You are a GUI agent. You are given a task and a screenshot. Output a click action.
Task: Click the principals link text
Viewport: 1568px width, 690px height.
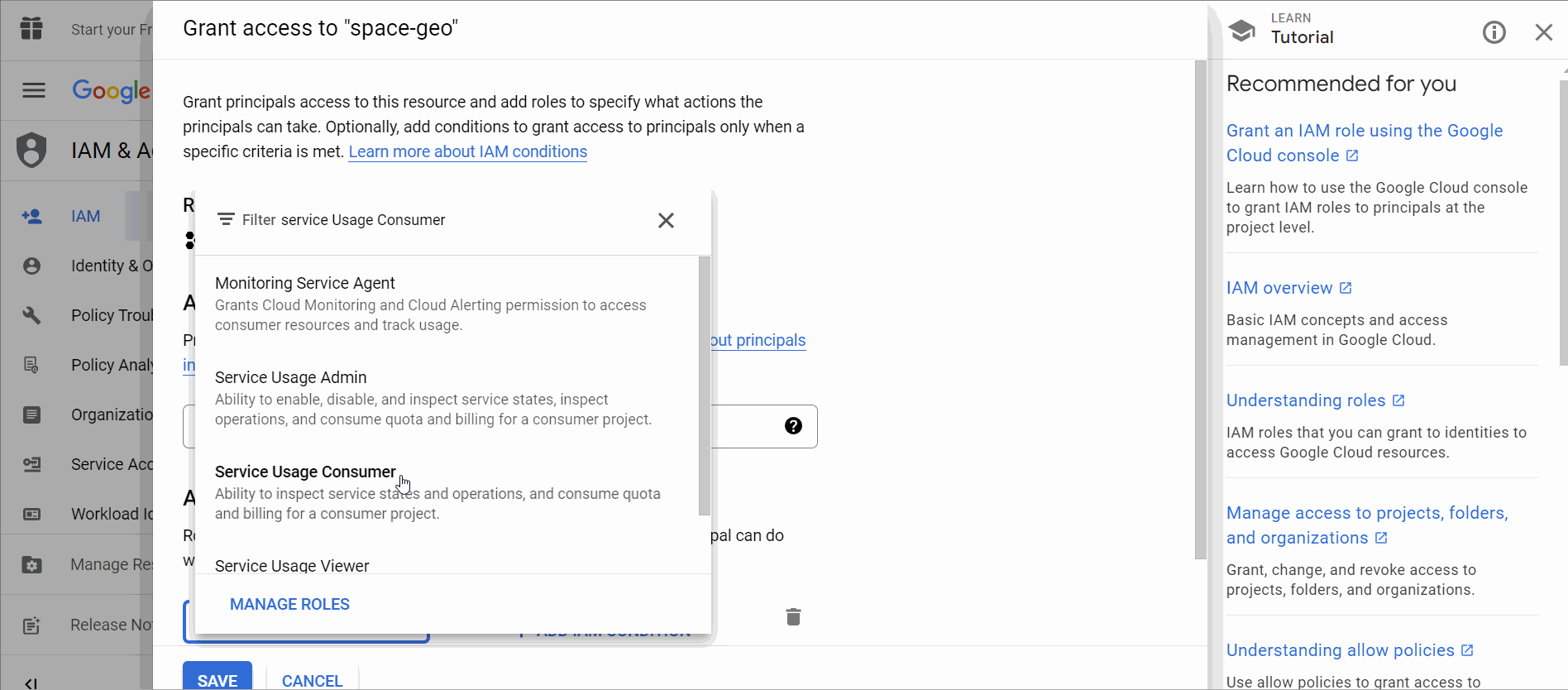[x=758, y=340]
